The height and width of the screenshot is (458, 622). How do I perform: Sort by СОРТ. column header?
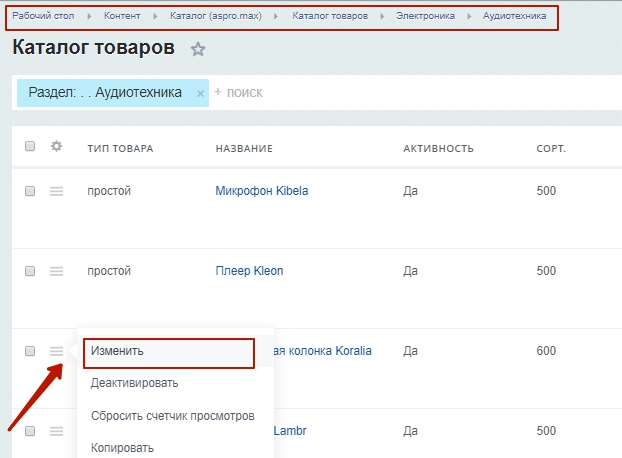pos(551,149)
